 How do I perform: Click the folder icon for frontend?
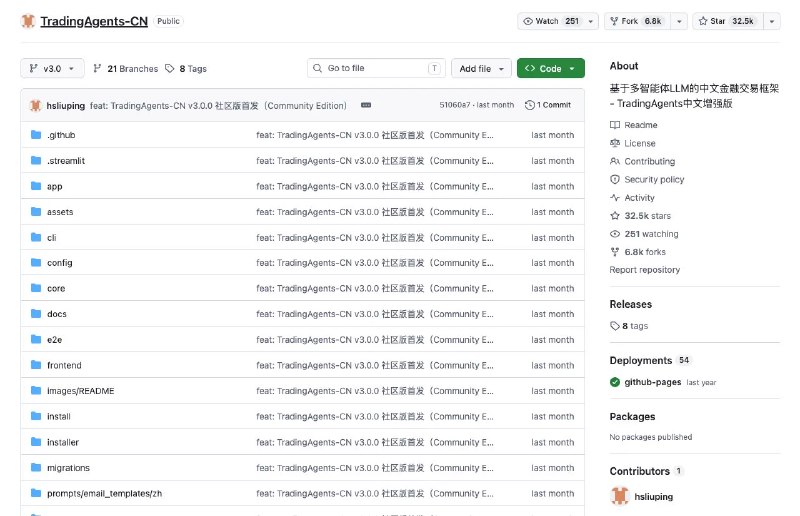coord(36,365)
